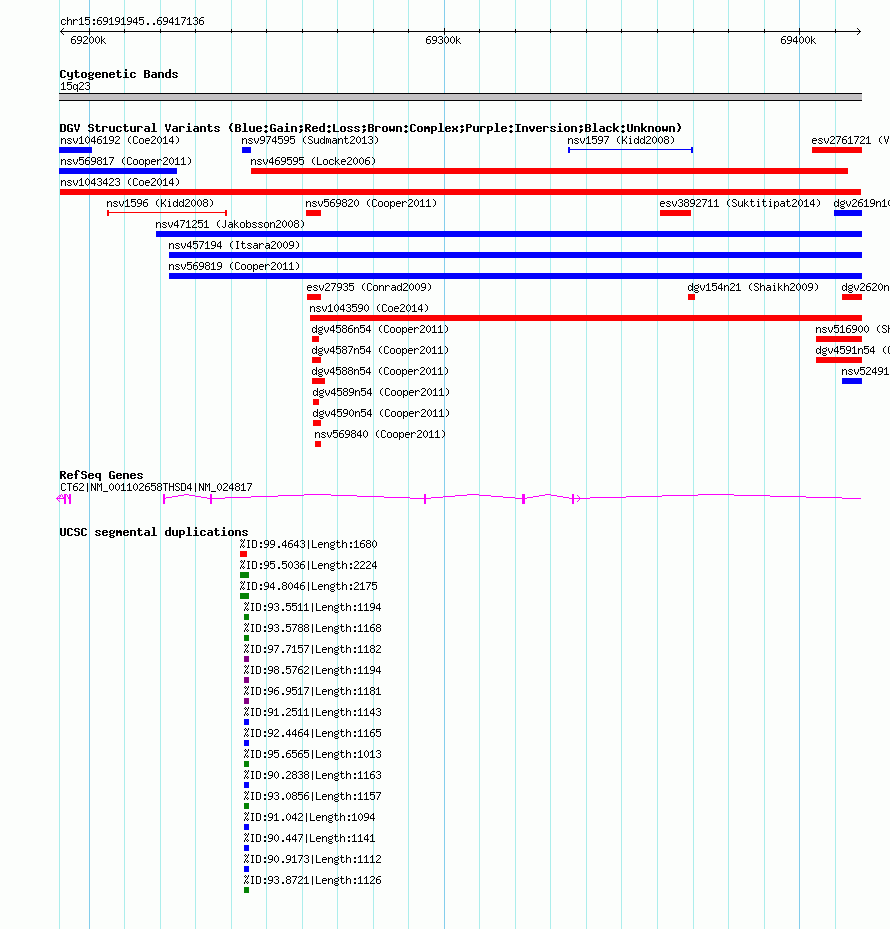This screenshot has height=929, width=890.
Task: Click duplication %ID:93.5788|Length:1168
Action: [x=312, y=629]
